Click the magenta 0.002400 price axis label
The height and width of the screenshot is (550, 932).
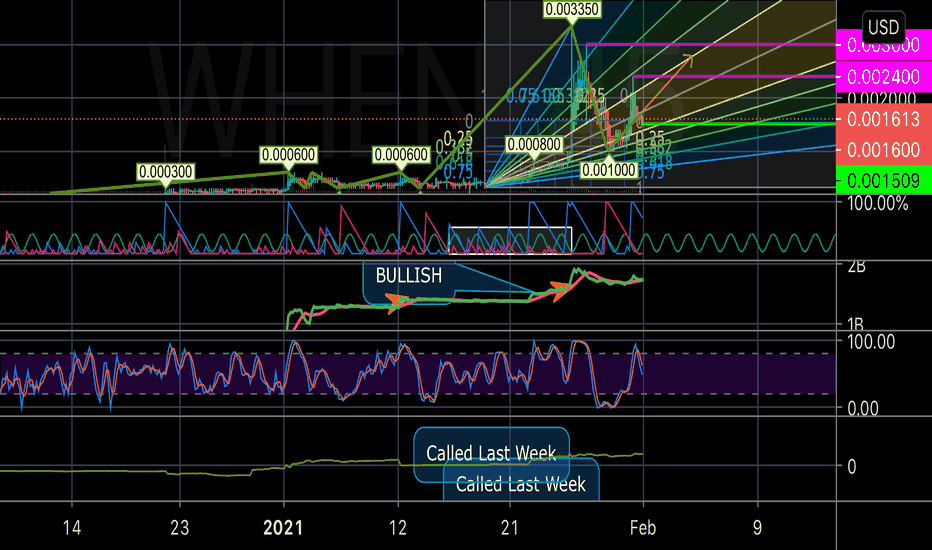click(x=884, y=77)
